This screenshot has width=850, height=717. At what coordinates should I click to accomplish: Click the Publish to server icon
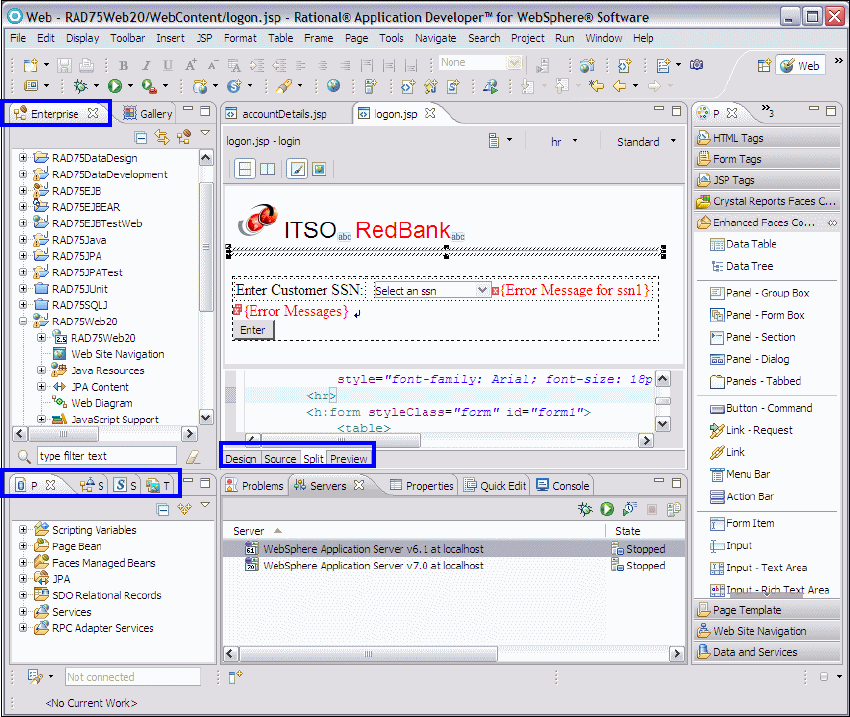point(674,509)
